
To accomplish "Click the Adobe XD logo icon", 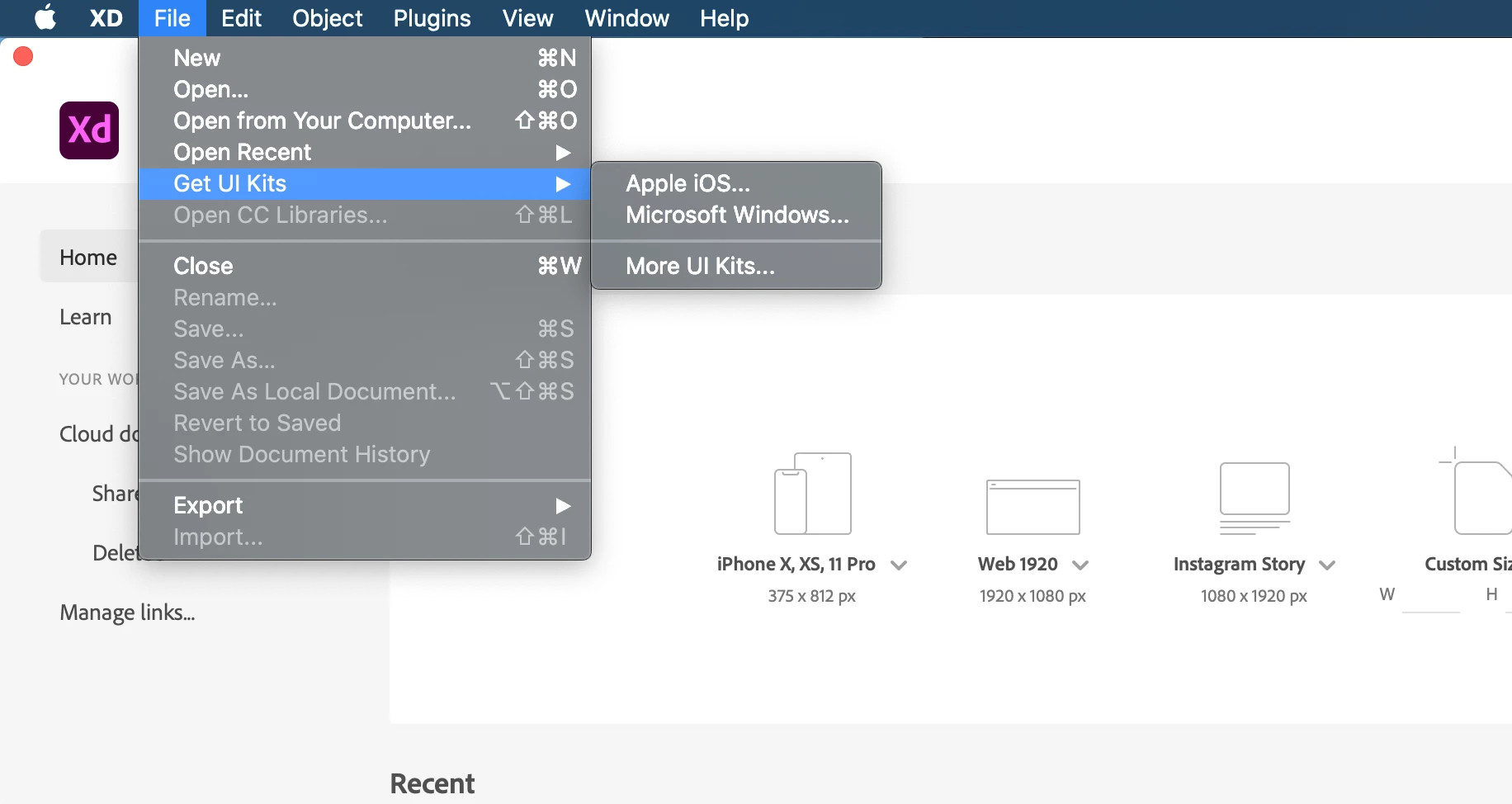I will coord(89,130).
